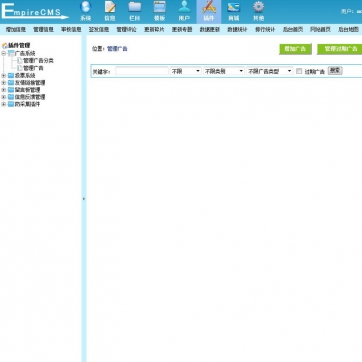Click the green 增加广告 button
The width and height of the screenshot is (362, 362).
click(x=295, y=49)
